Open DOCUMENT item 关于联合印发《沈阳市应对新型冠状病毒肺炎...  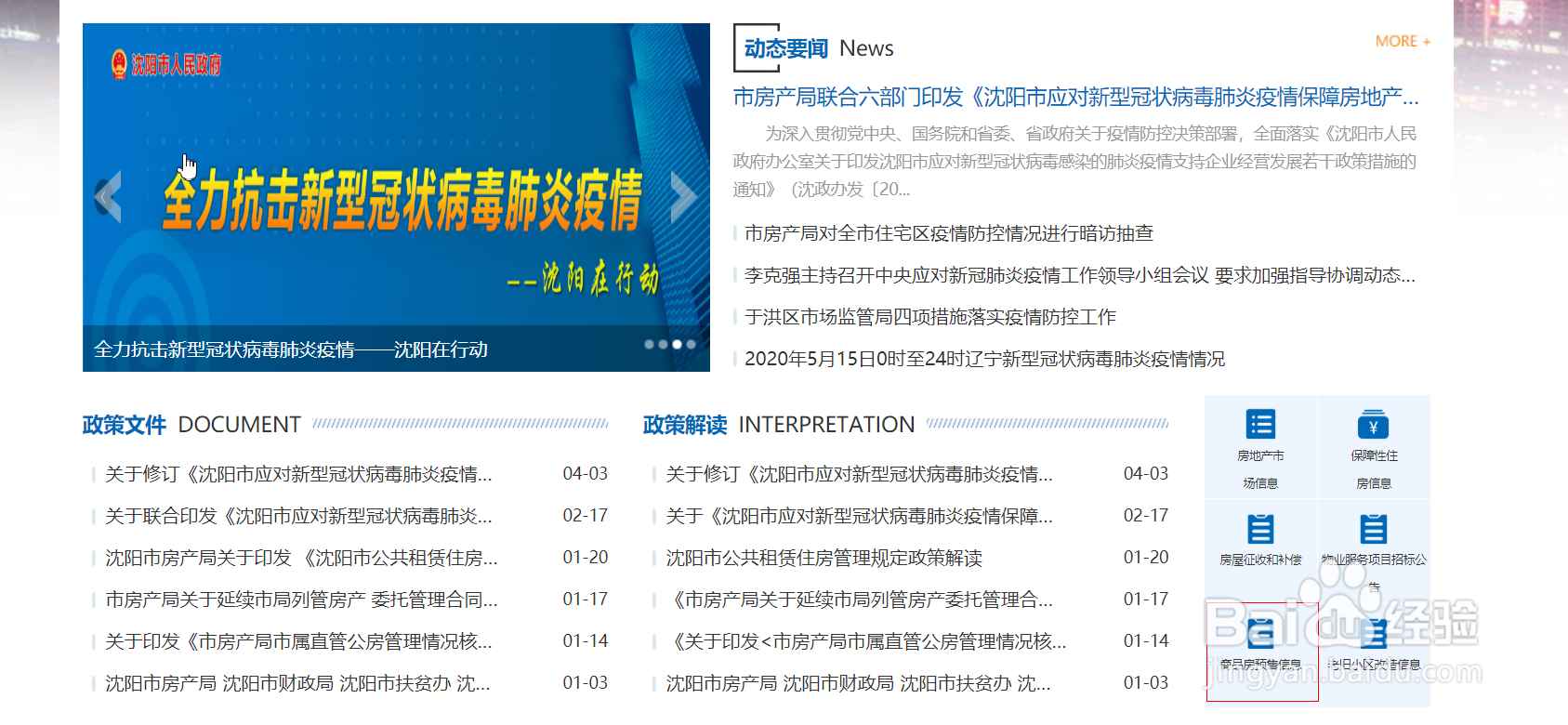[298, 516]
